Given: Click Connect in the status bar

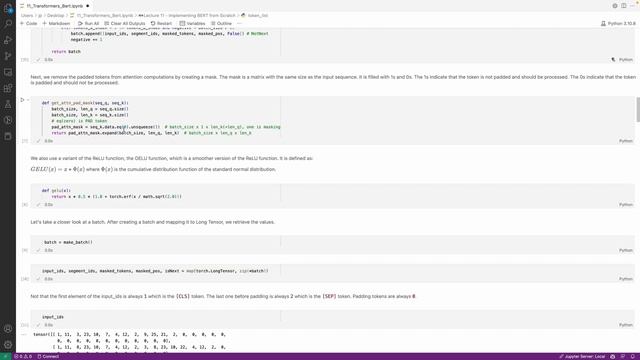Looking at the screenshot, I should coord(48,356).
